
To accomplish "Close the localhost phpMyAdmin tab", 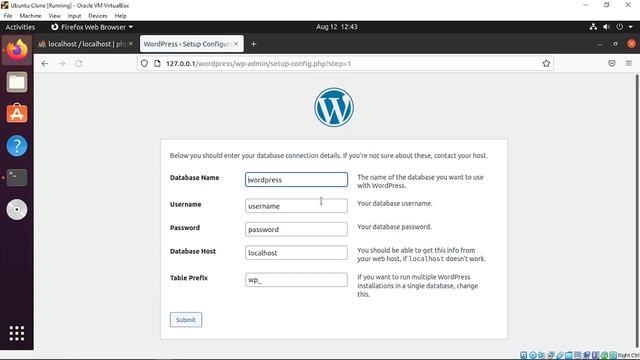I will (131, 44).
